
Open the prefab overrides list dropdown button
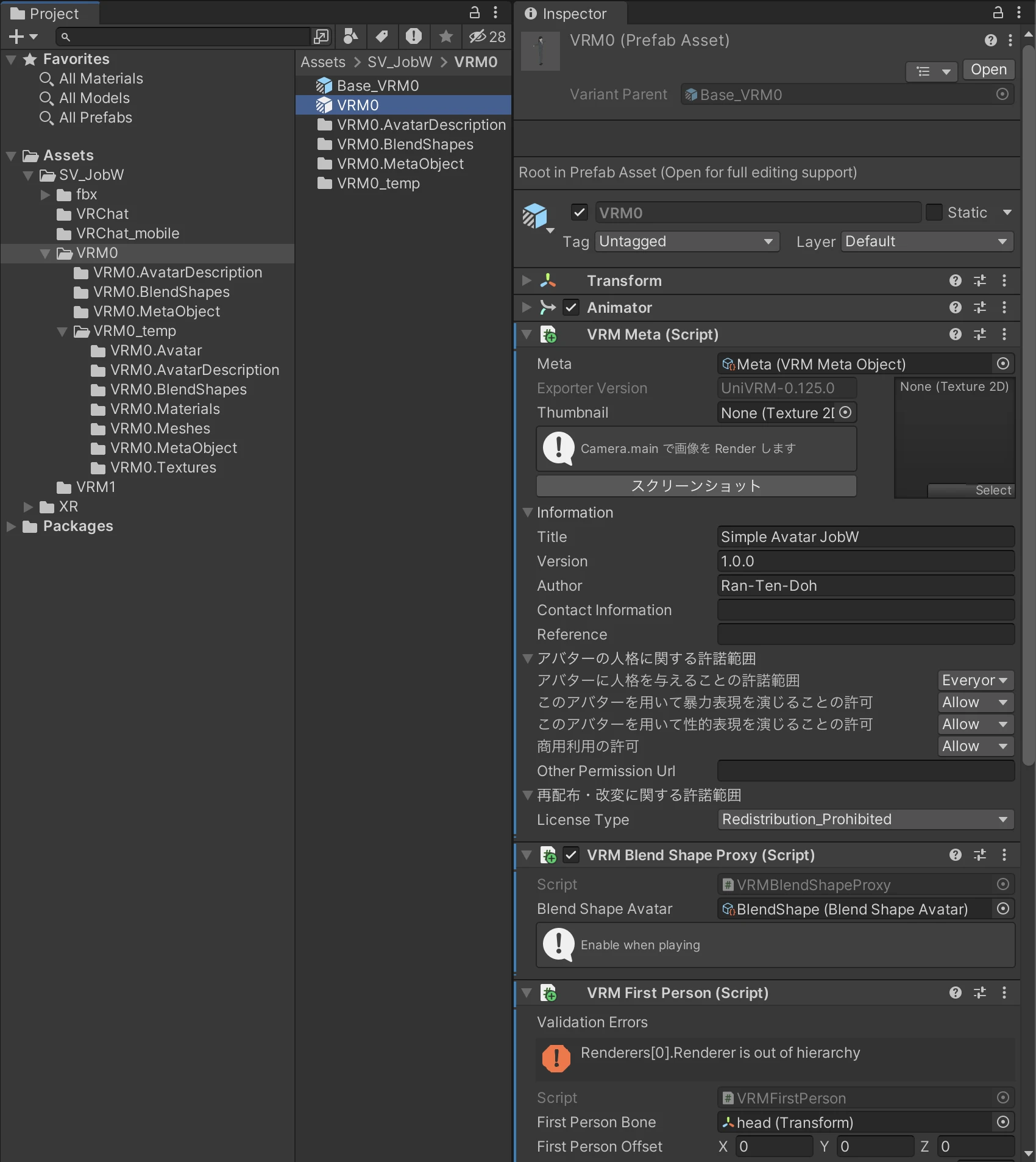[x=931, y=71]
